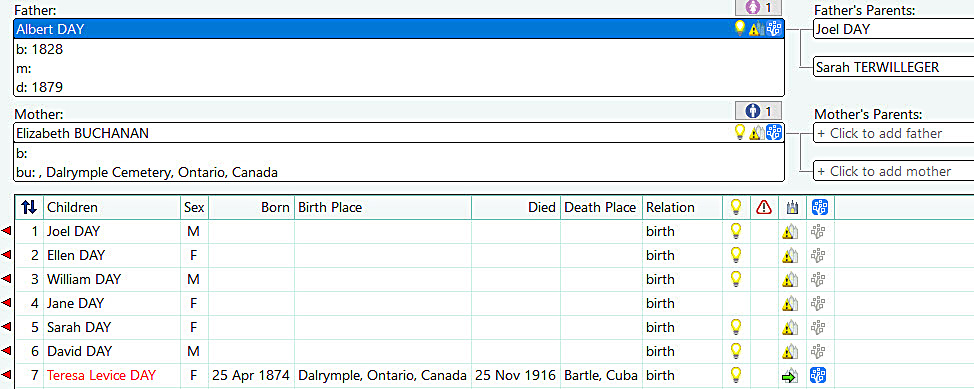Click the 'Click to add father' box
The image size is (974, 389).
[x=893, y=133]
